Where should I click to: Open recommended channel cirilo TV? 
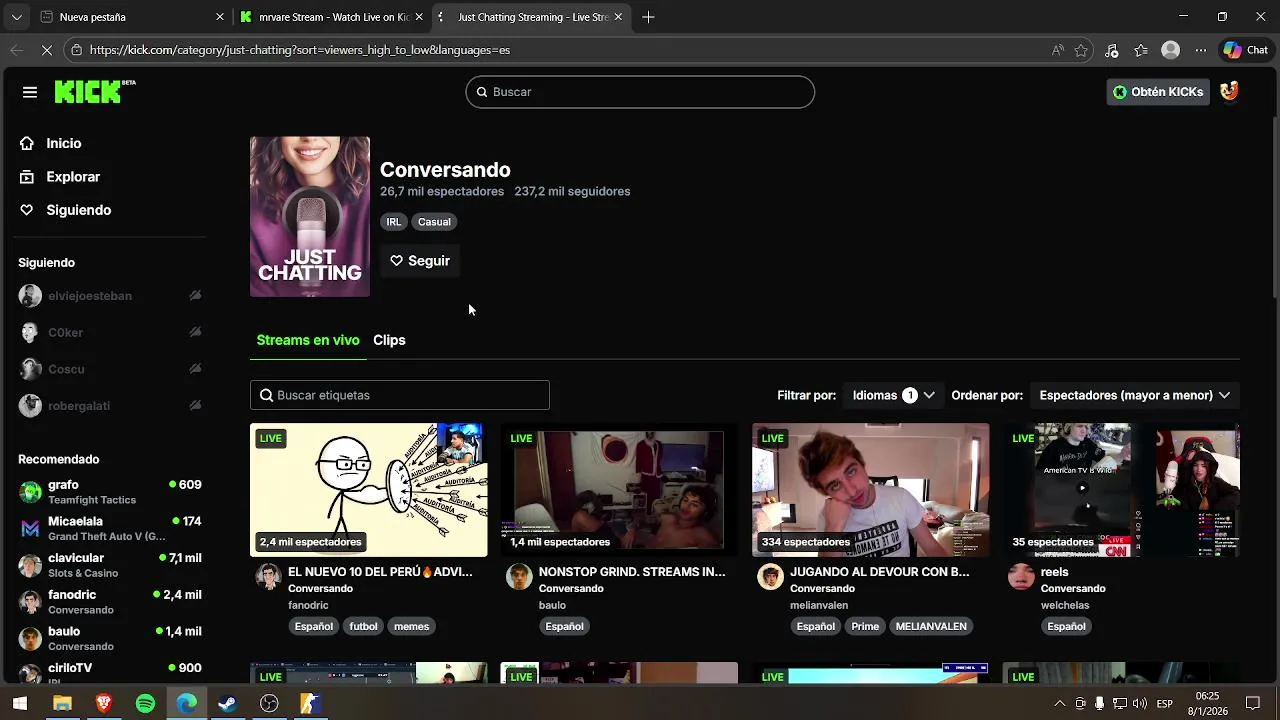click(110, 672)
